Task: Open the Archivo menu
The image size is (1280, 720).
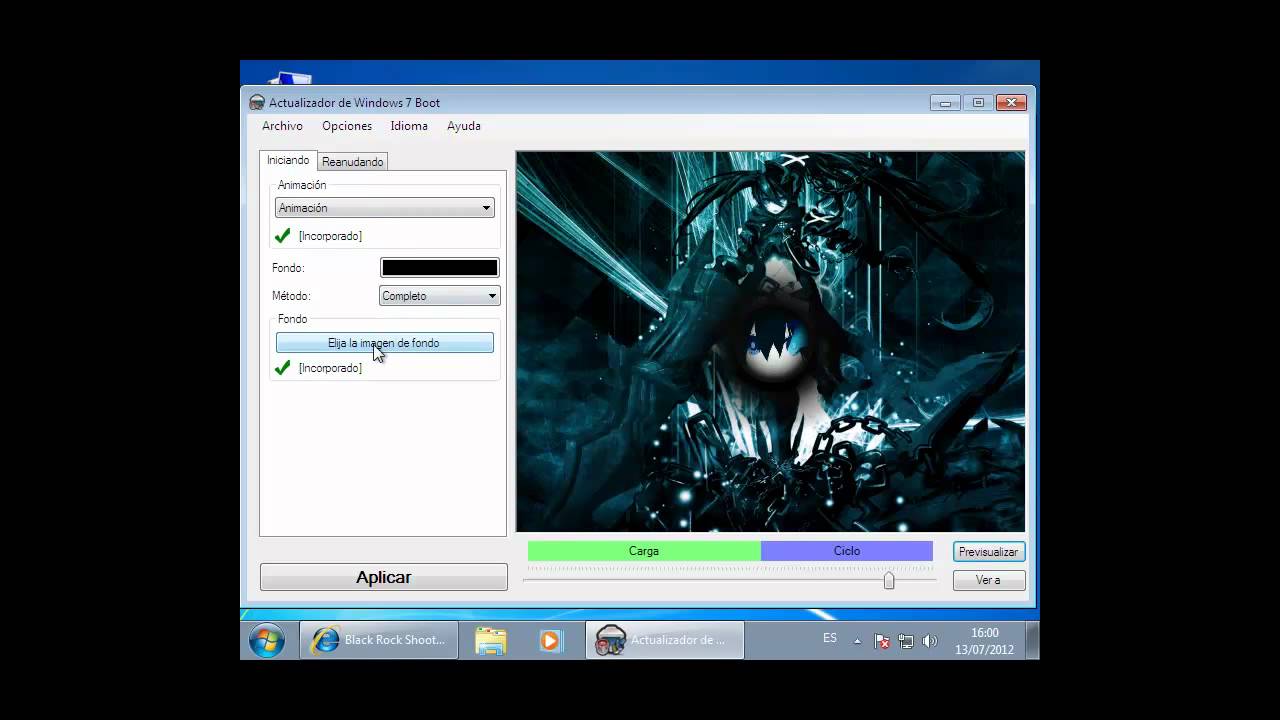Action: coord(282,126)
